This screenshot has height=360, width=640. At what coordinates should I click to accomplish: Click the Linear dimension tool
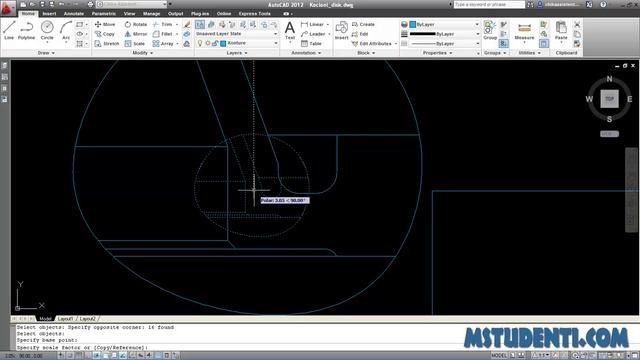click(313, 24)
